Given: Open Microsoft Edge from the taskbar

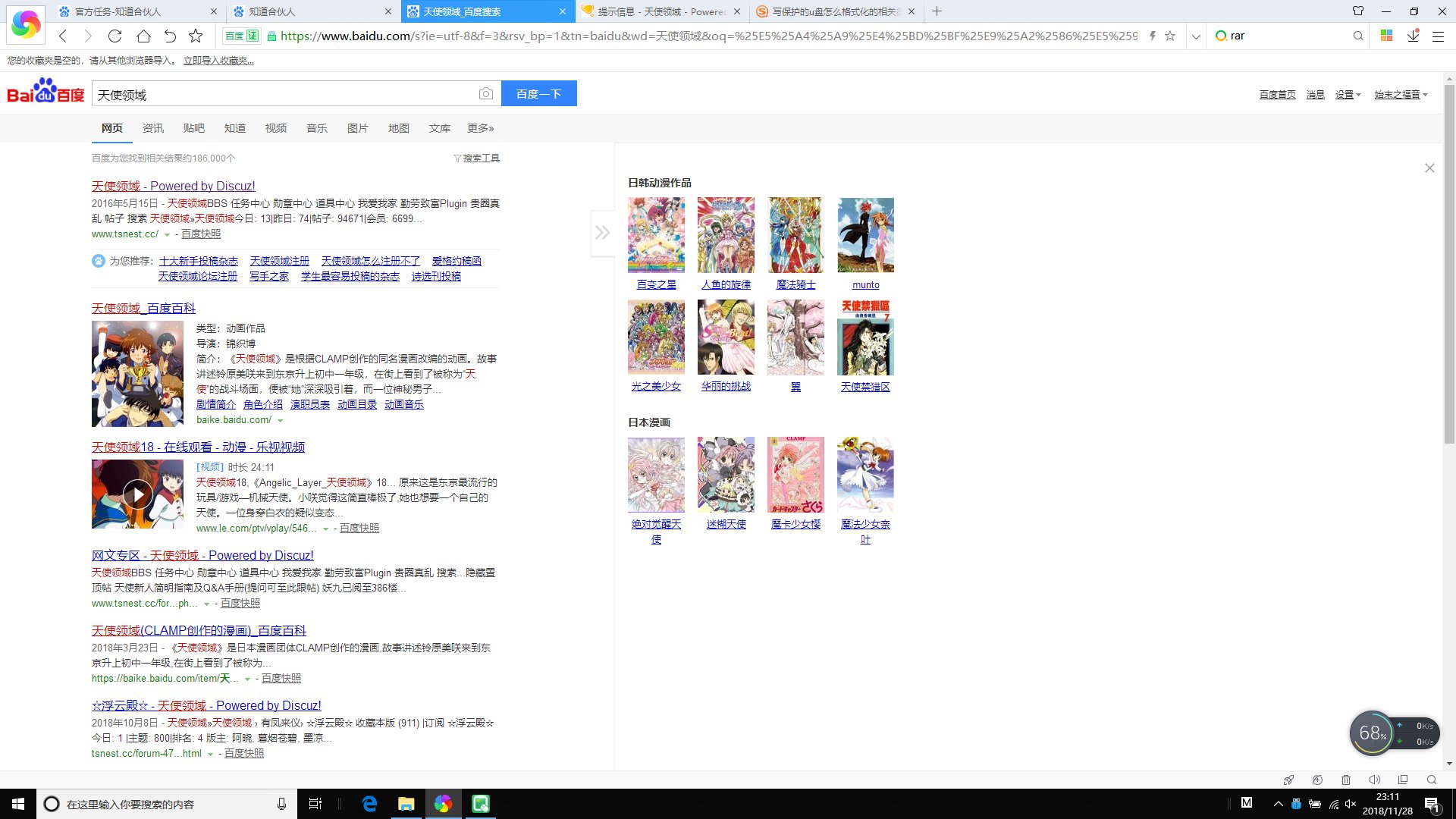Looking at the screenshot, I should 369,804.
